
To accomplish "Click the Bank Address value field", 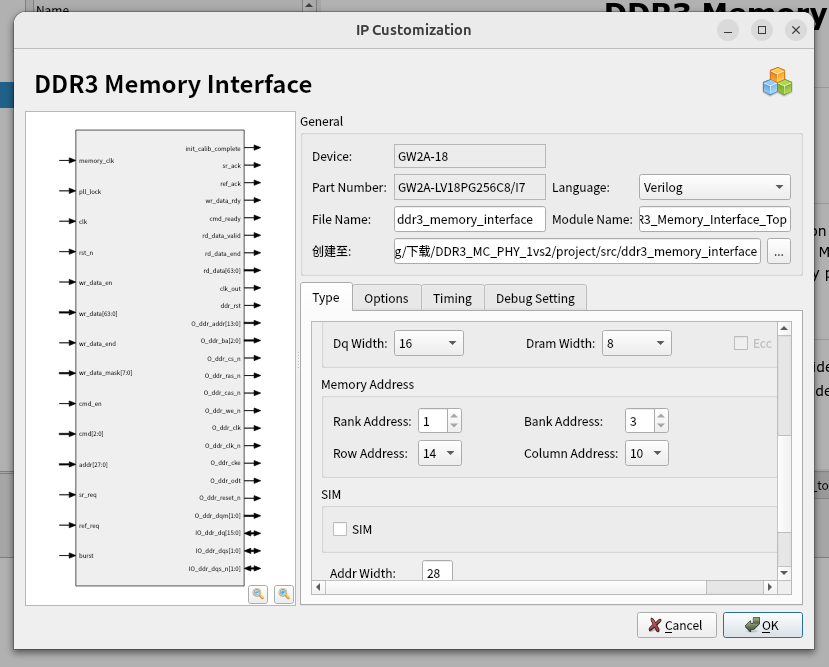I will tap(640, 421).
